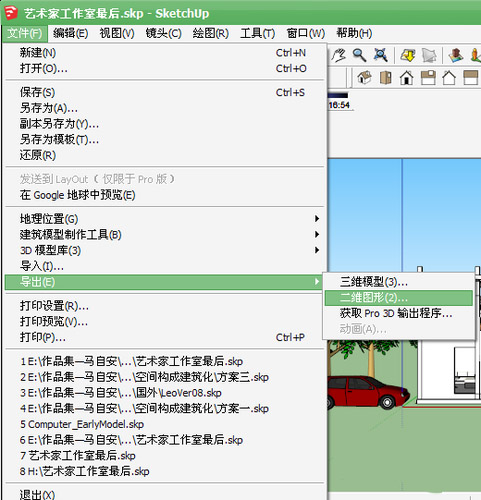Expand the 建筑模型制作工具(B) submenu arrow
Image resolution: width=481 pixels, height=500 pixels.
317,234
